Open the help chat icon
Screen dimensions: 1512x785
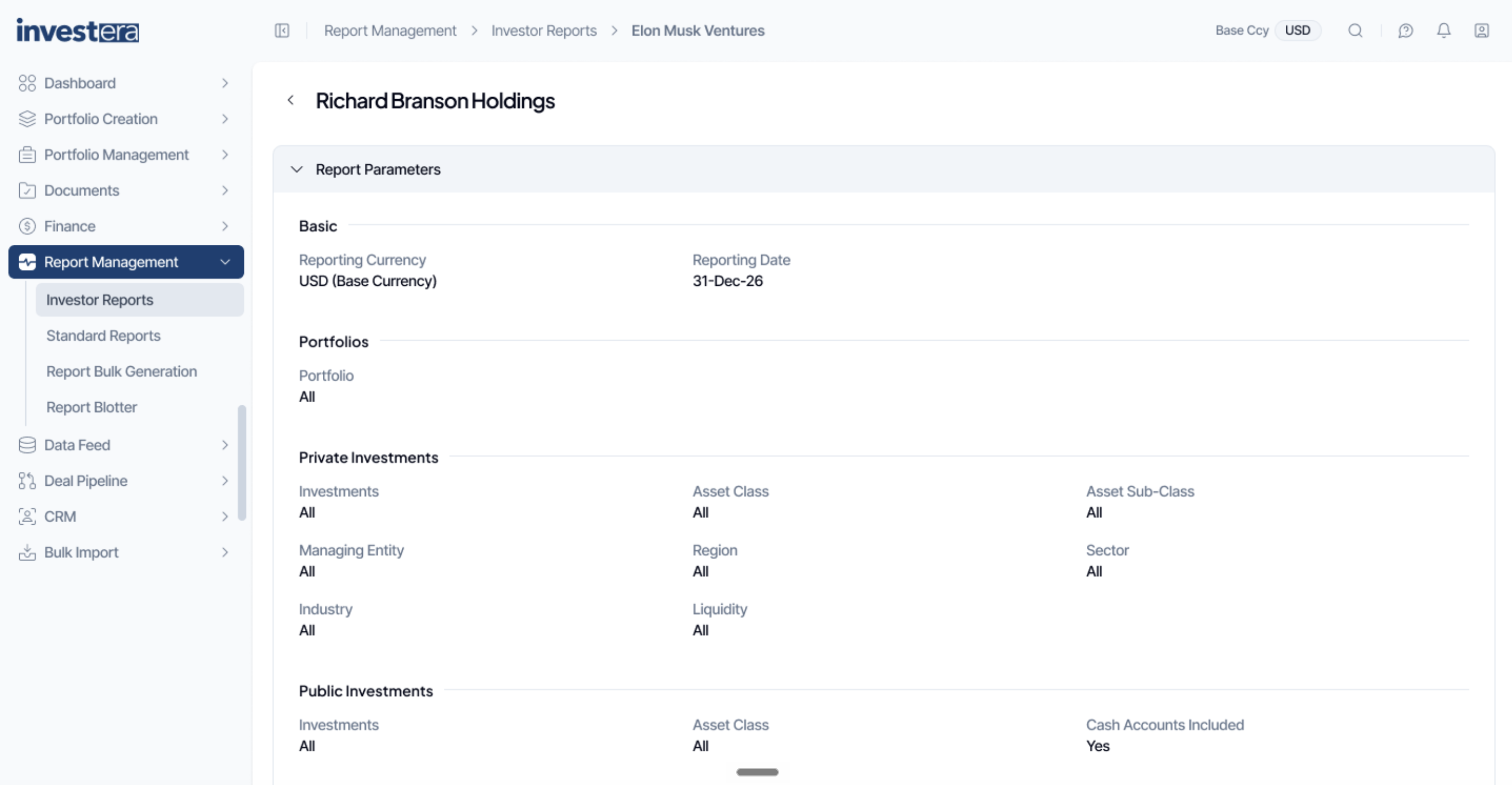pos(1405,30)
